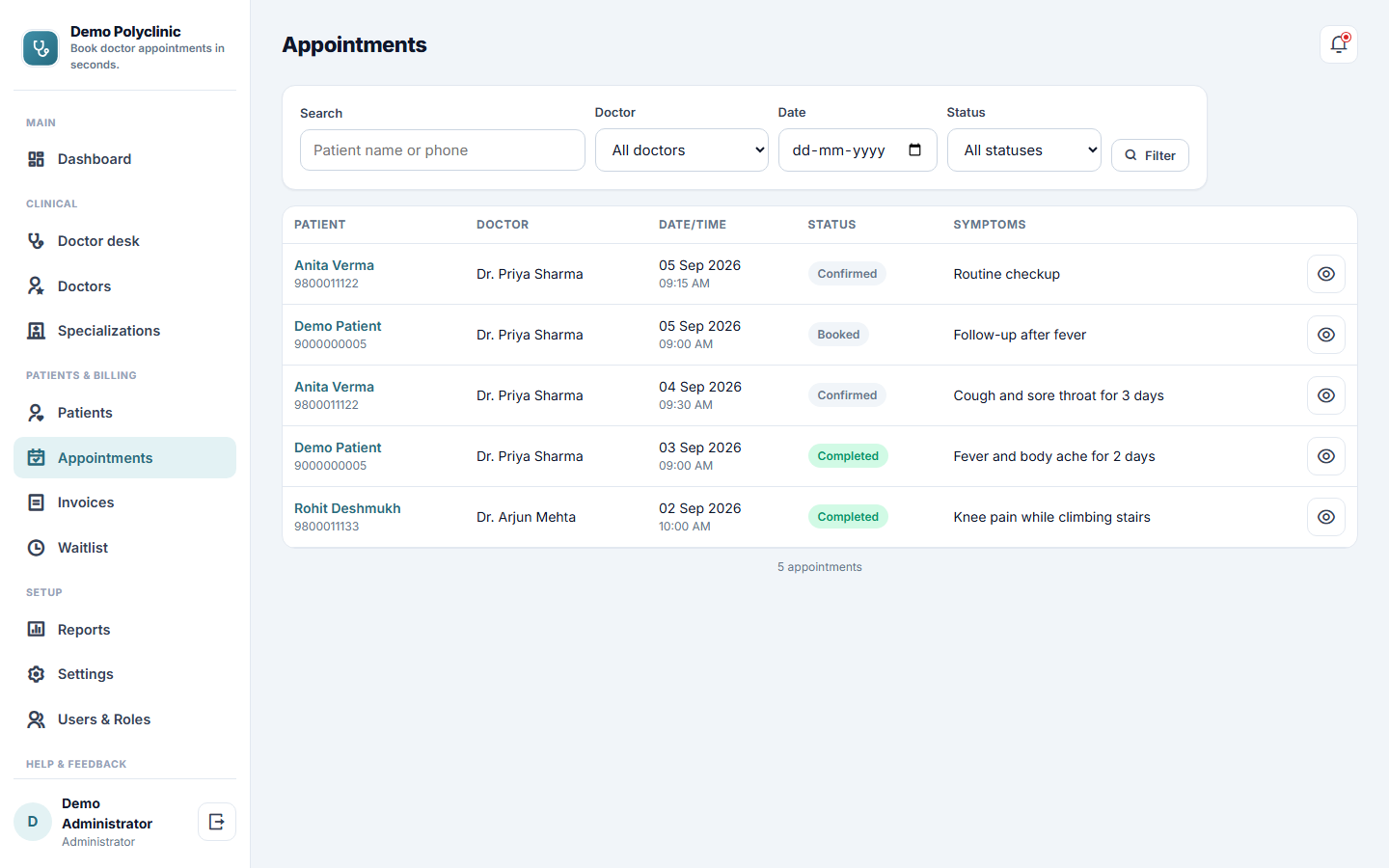View Rohit Deshmukh appointment details
1389x868 pixels.
(1326, 517)
